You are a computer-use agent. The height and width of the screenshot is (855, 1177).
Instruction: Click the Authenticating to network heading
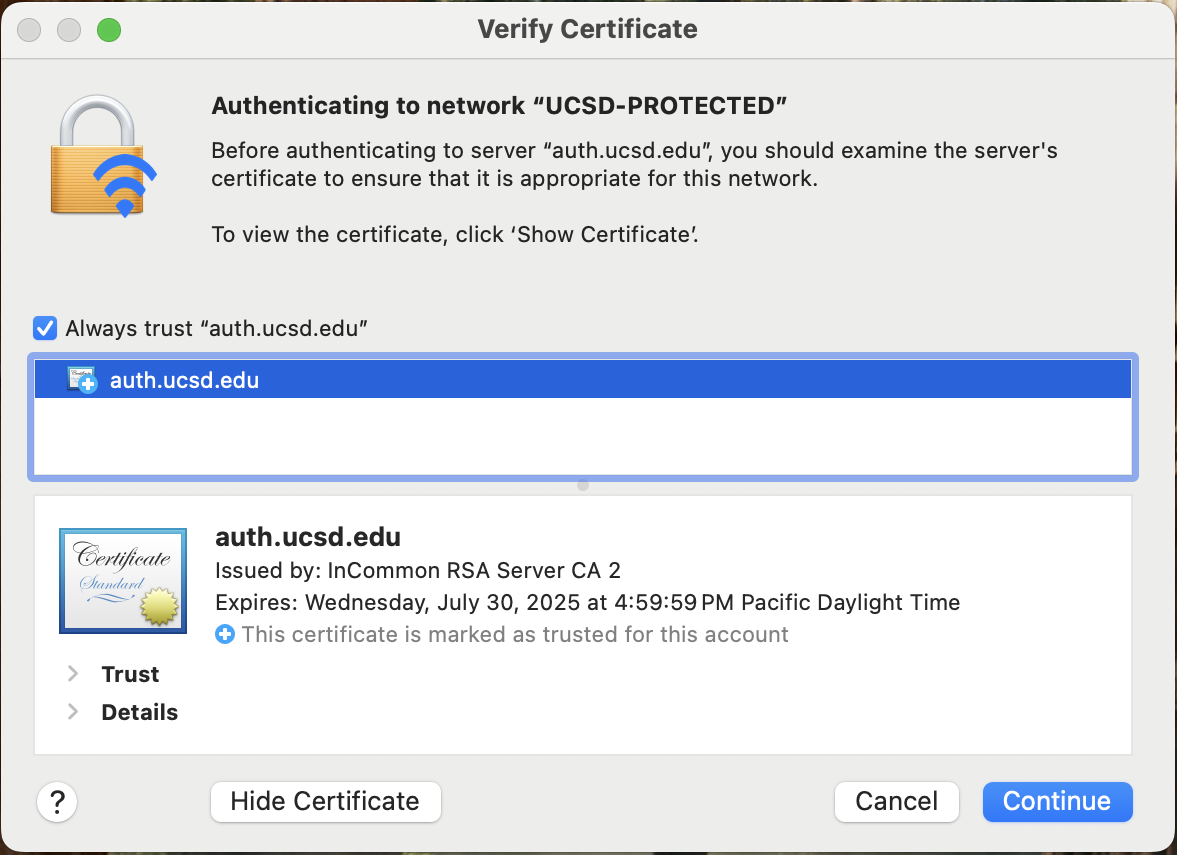(499, 106)
